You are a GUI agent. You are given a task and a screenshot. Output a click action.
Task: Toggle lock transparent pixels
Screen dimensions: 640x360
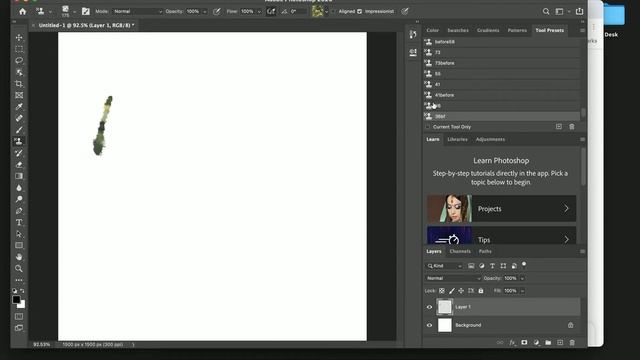tap(442, 291)
